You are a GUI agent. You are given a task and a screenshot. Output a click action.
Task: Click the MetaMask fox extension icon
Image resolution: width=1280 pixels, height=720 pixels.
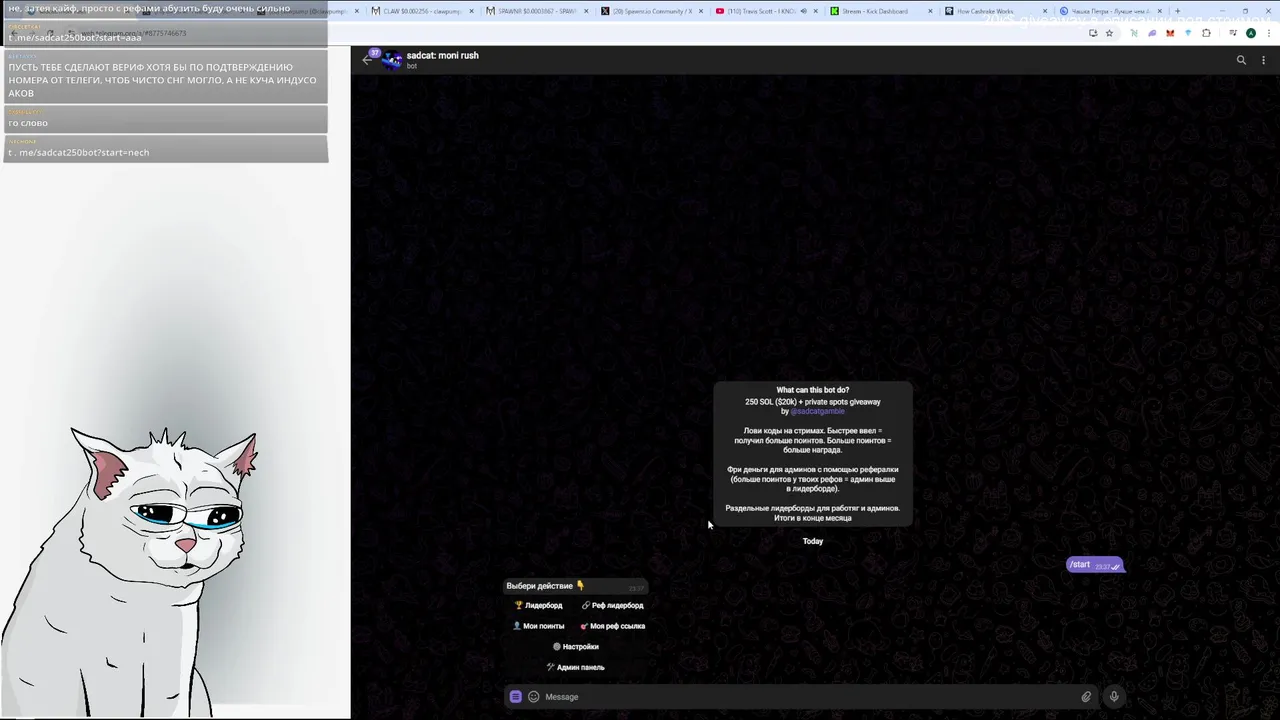point(1170,33)
